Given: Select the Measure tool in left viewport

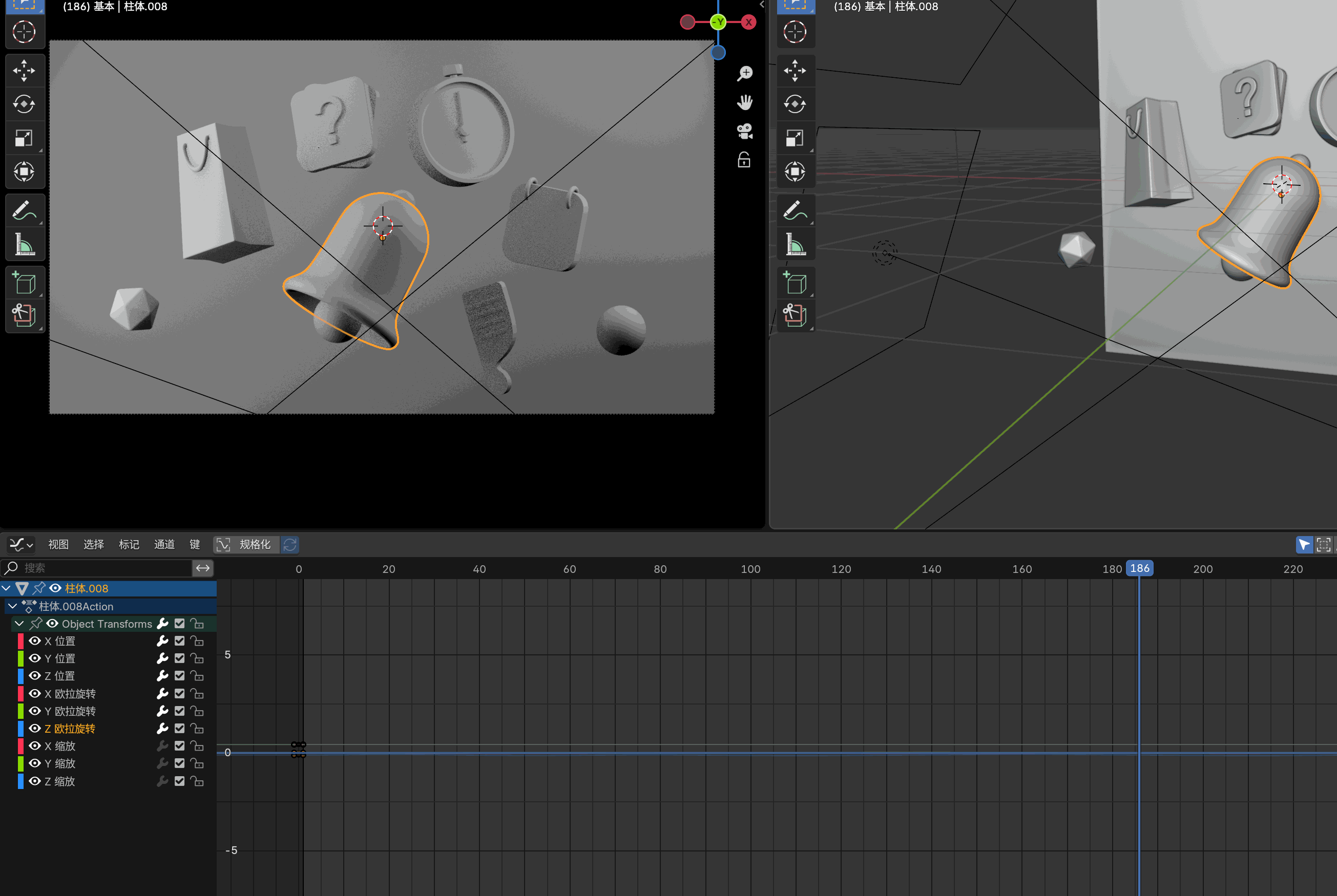Looking at the screenshot, I should click(x=24, y=245).
